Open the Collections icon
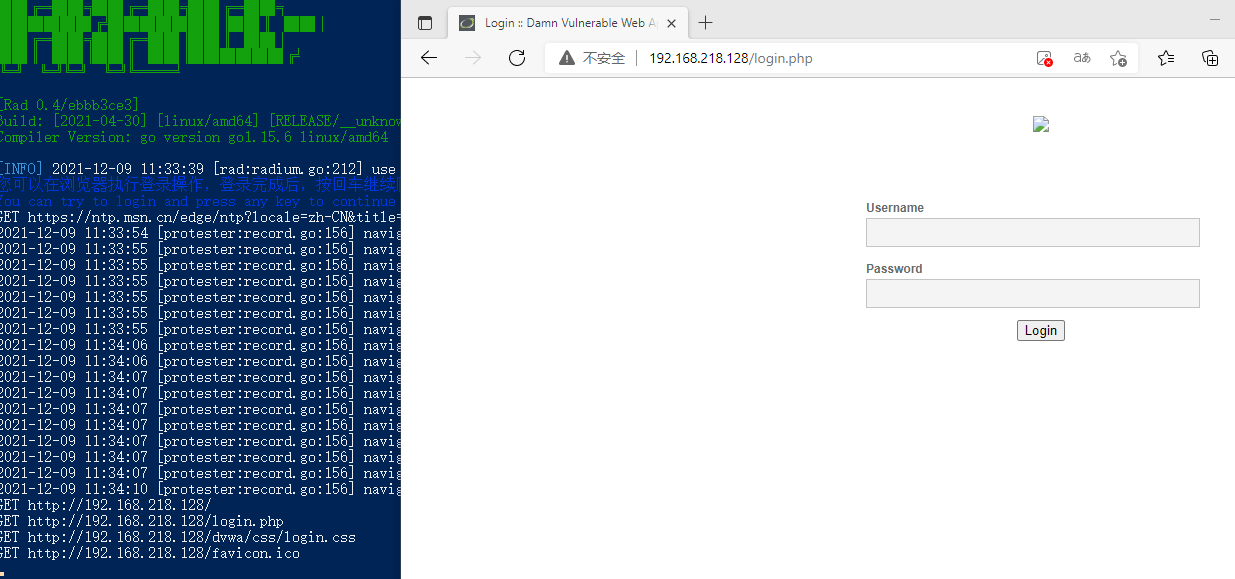The width and height of the screenshot is (1235, 579). tap(1210, 58)
